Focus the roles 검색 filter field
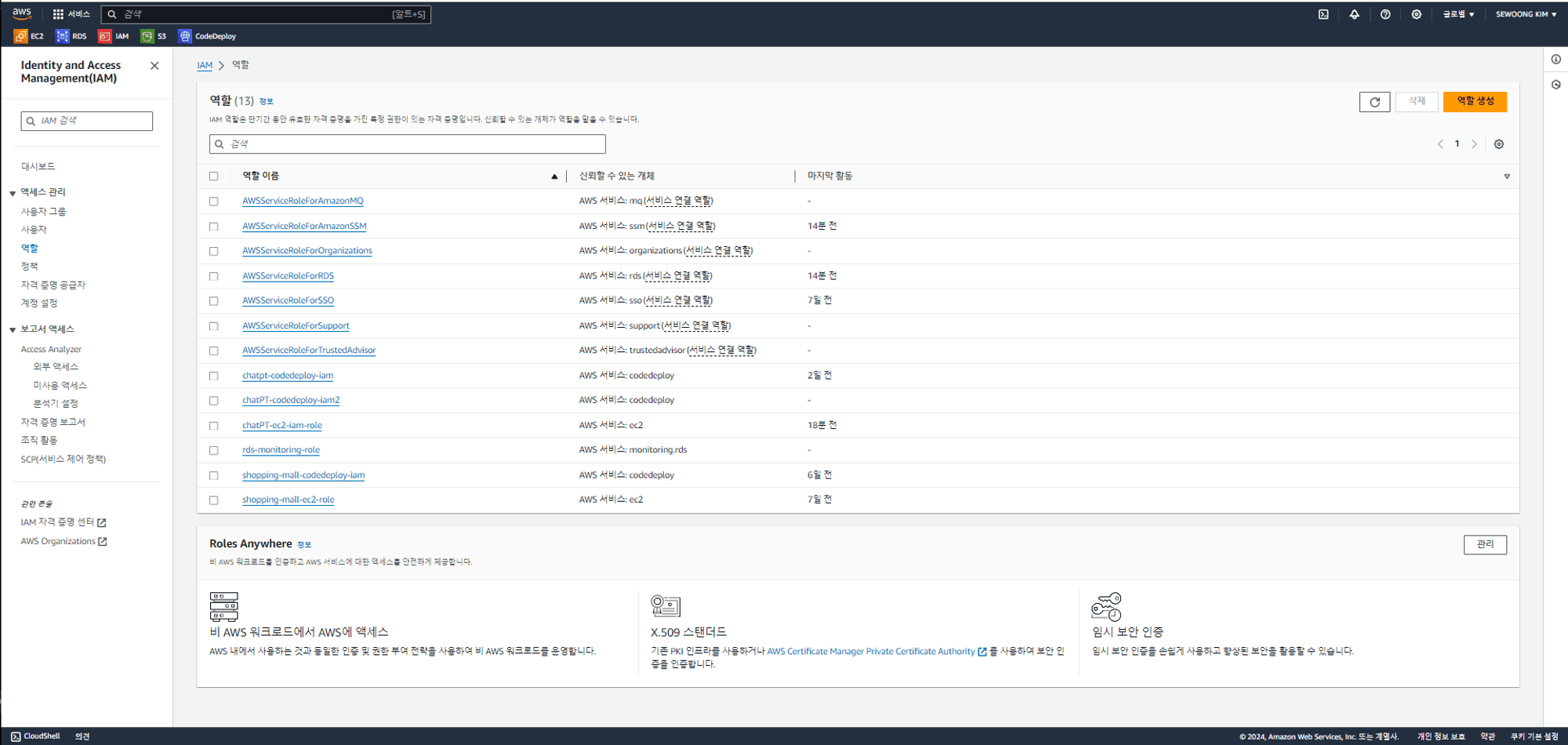This screenshot has height=745, width=1568. [x=407, y=144]
